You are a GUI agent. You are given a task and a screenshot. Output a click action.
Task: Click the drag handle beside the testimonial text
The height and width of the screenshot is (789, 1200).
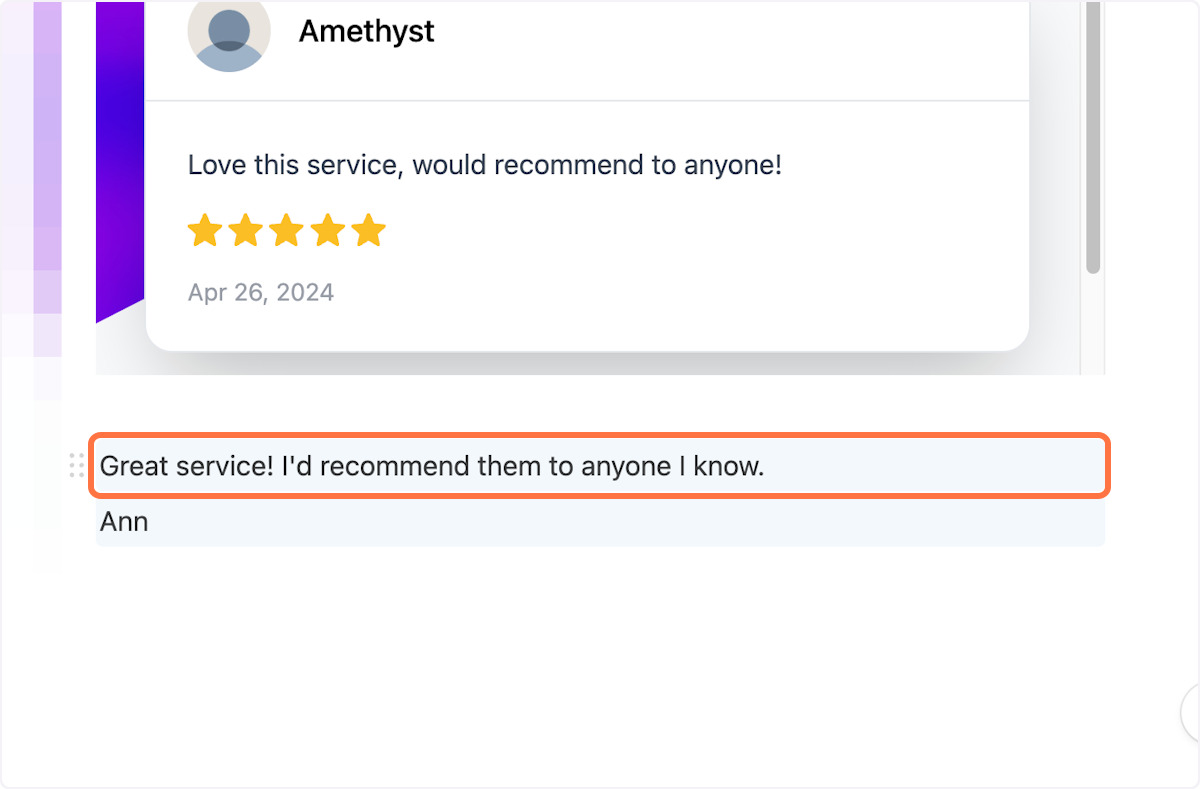pyautogui.click(x=76, y=466)
